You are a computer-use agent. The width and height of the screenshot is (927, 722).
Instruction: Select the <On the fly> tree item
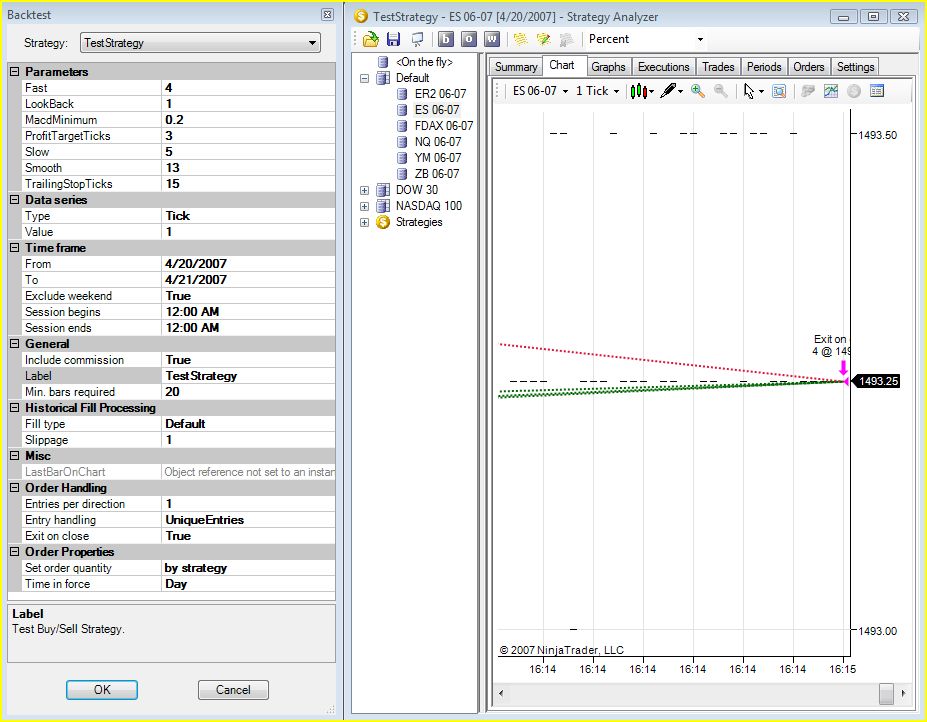click(424, 62)
